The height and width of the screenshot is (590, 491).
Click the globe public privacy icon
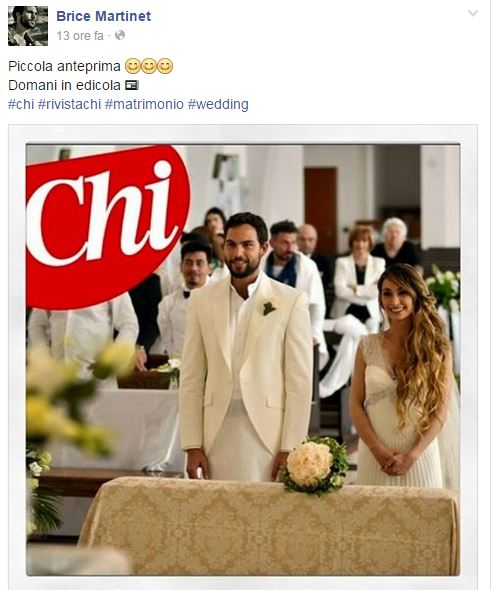coord(120,35)
